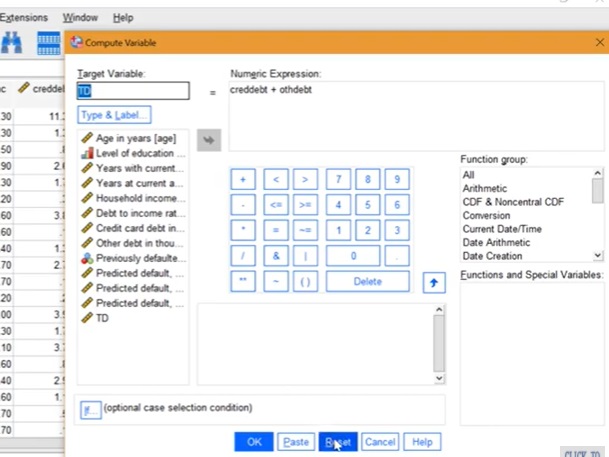Image resolution: width=609 pixels, height=457 pixels.
Task: Click the less-than-or-equal key
Action: (276, 205)
